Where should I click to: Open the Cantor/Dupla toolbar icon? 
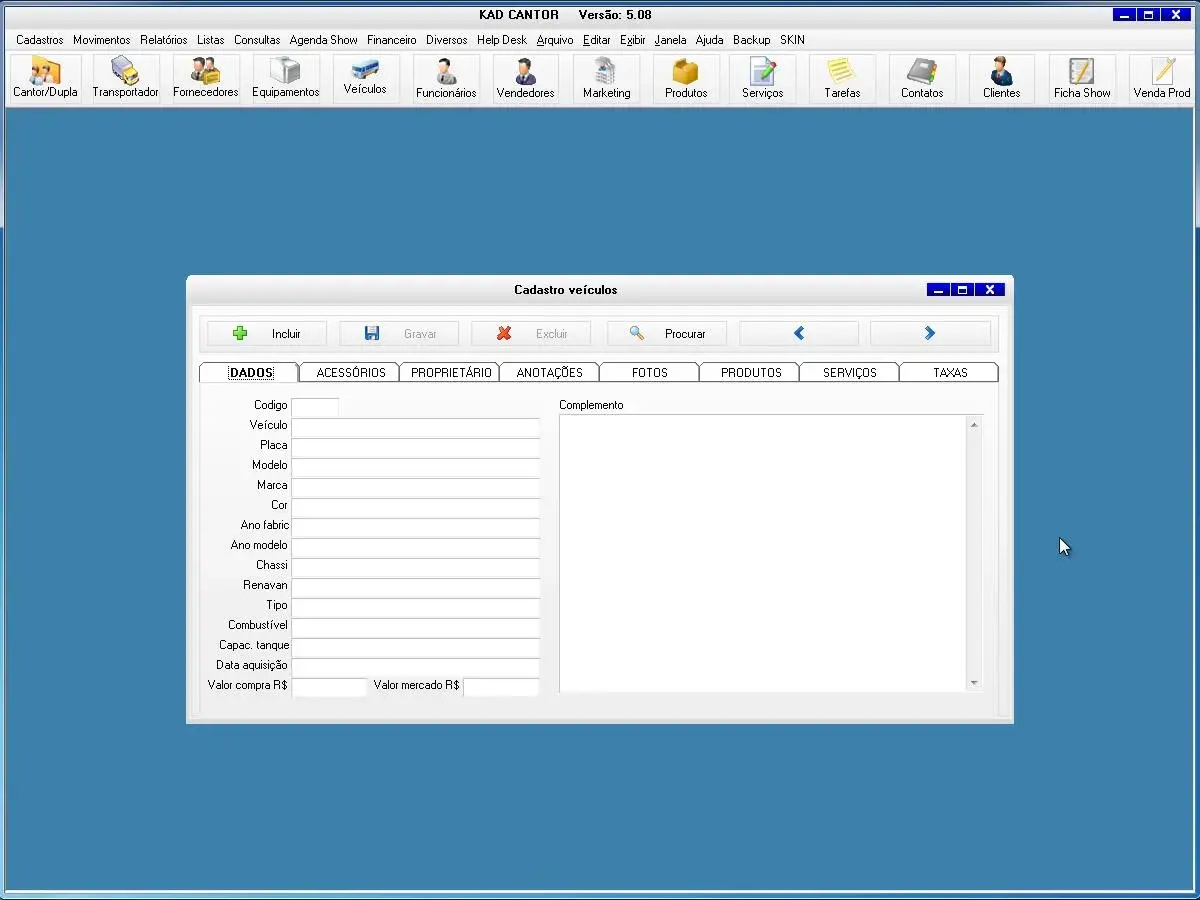click(45, 78)
